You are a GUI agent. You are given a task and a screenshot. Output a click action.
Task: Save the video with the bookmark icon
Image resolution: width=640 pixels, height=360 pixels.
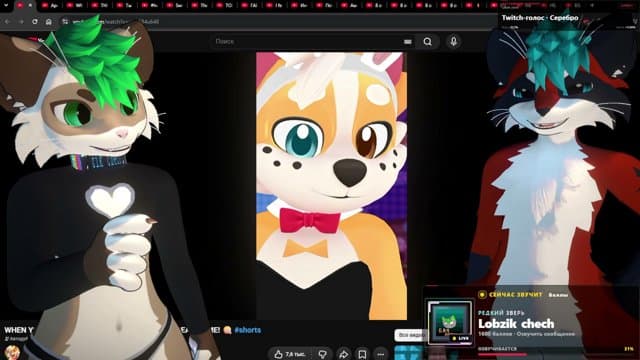(362, 354)
